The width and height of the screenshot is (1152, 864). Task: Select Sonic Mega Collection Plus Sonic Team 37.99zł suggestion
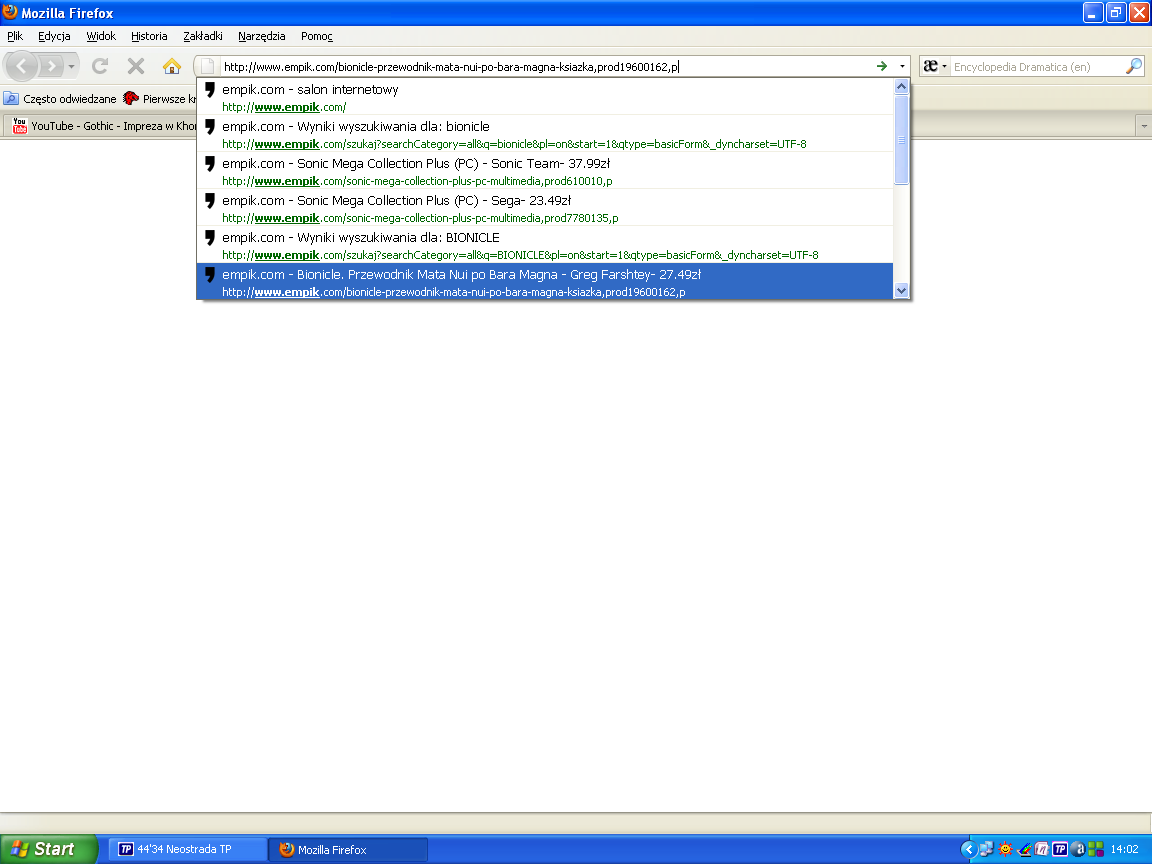[544, 171]
